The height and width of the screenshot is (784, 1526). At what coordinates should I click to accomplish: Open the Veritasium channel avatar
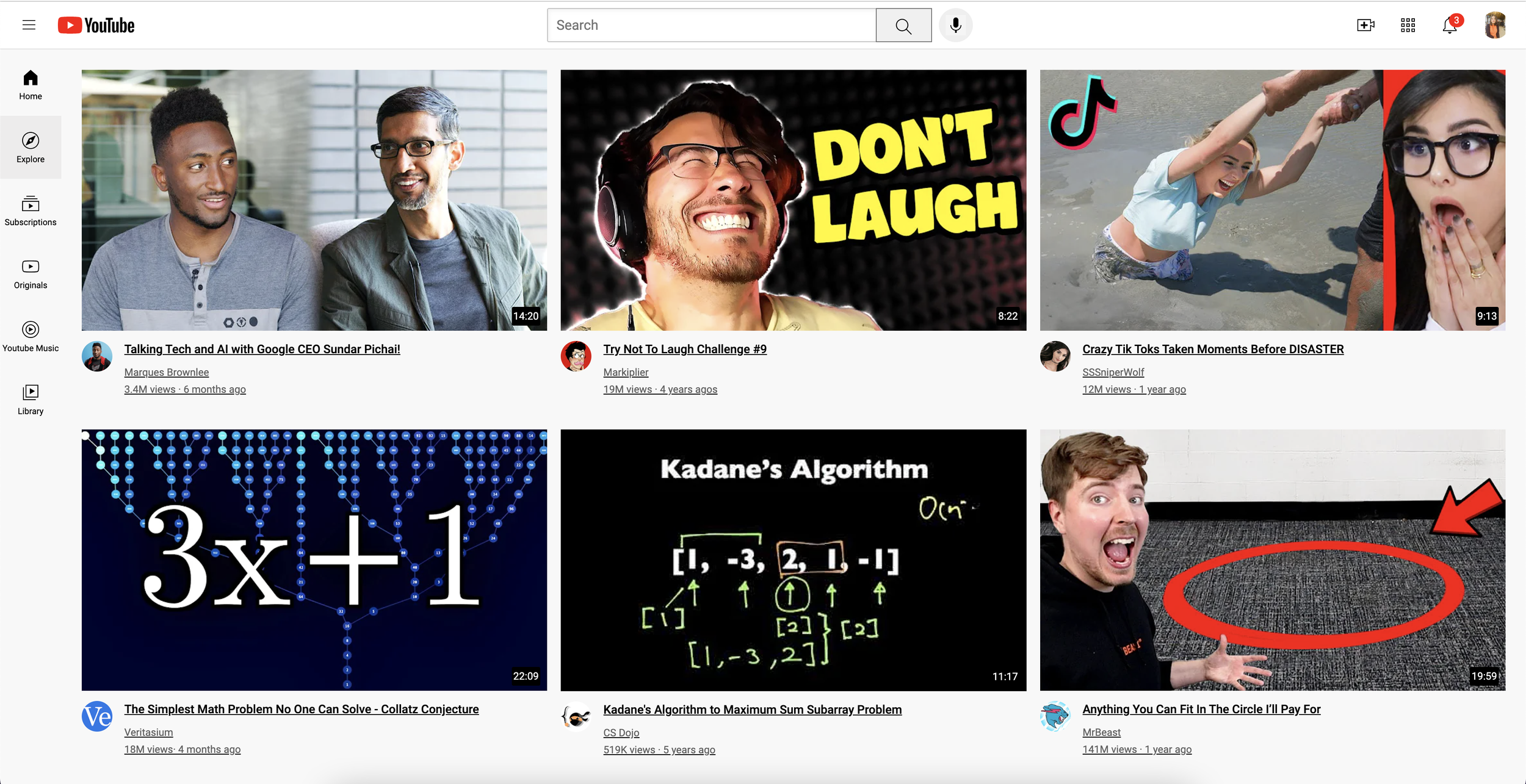pyautogui.click(x=97, y=716)
